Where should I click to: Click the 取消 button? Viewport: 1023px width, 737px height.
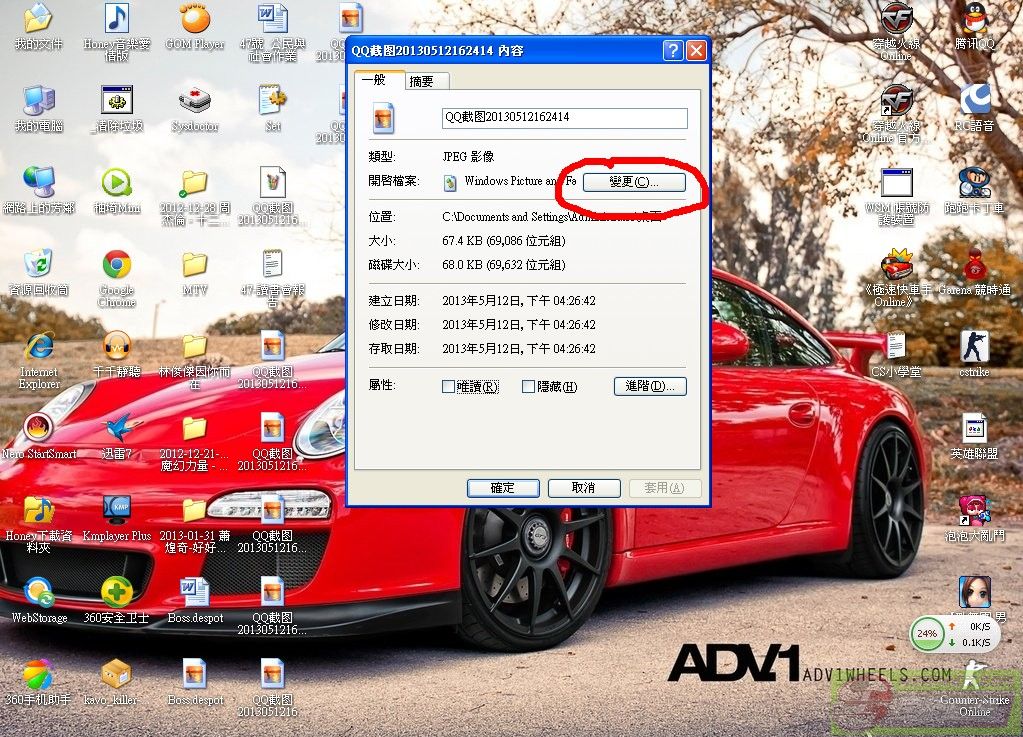coord(583,488)
